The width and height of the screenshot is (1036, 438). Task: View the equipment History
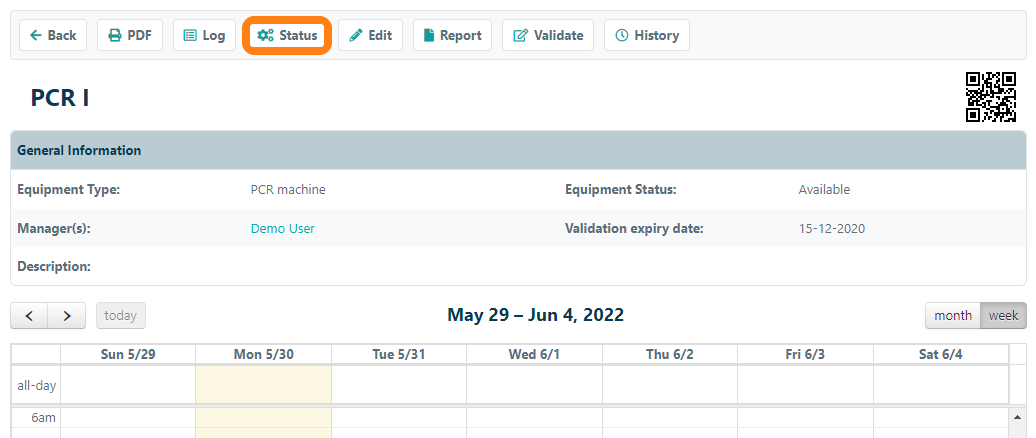[646, 35]
